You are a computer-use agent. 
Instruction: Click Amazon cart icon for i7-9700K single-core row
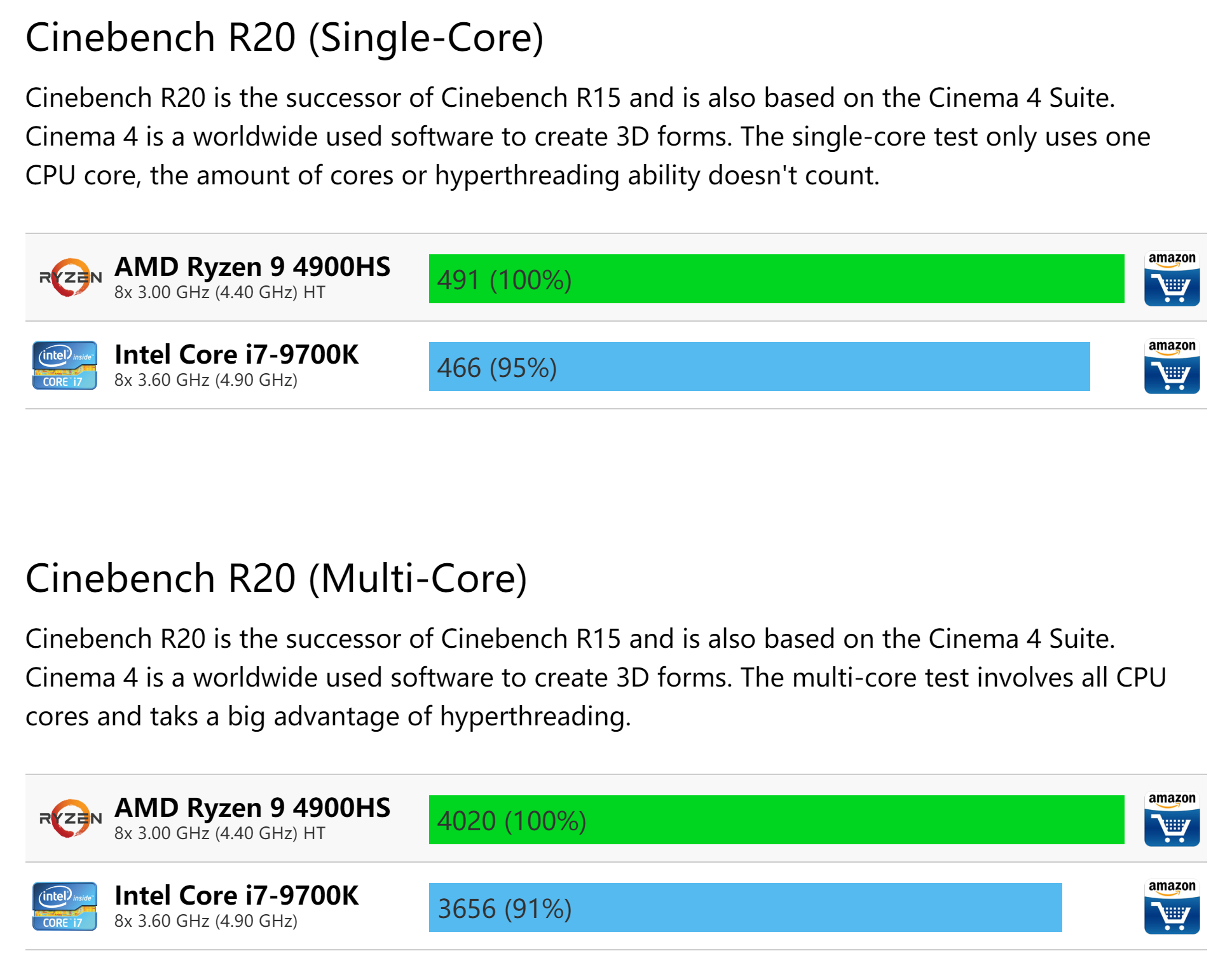coord(1172,367)
